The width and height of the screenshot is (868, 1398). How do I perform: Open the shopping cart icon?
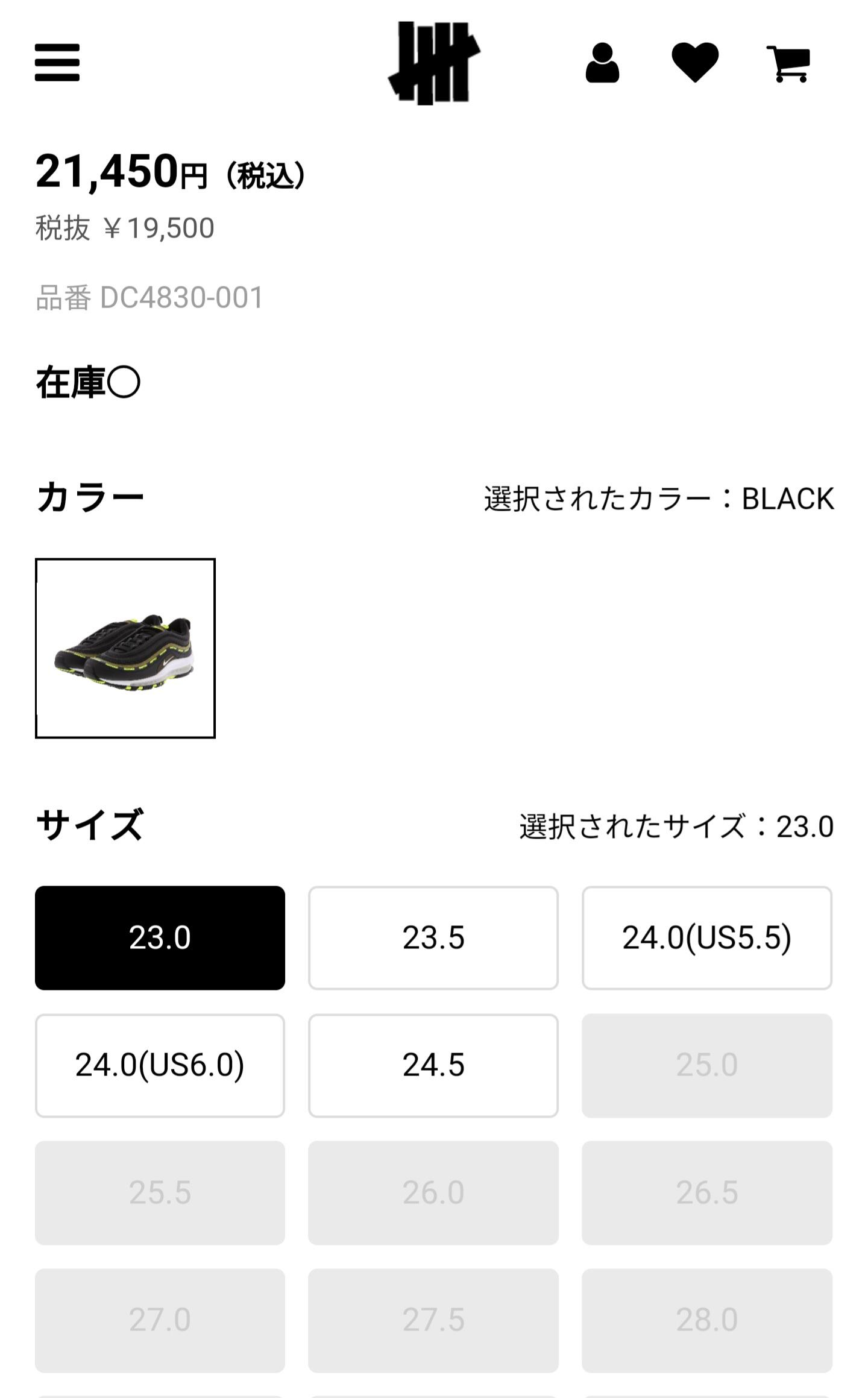coord(788,64)
